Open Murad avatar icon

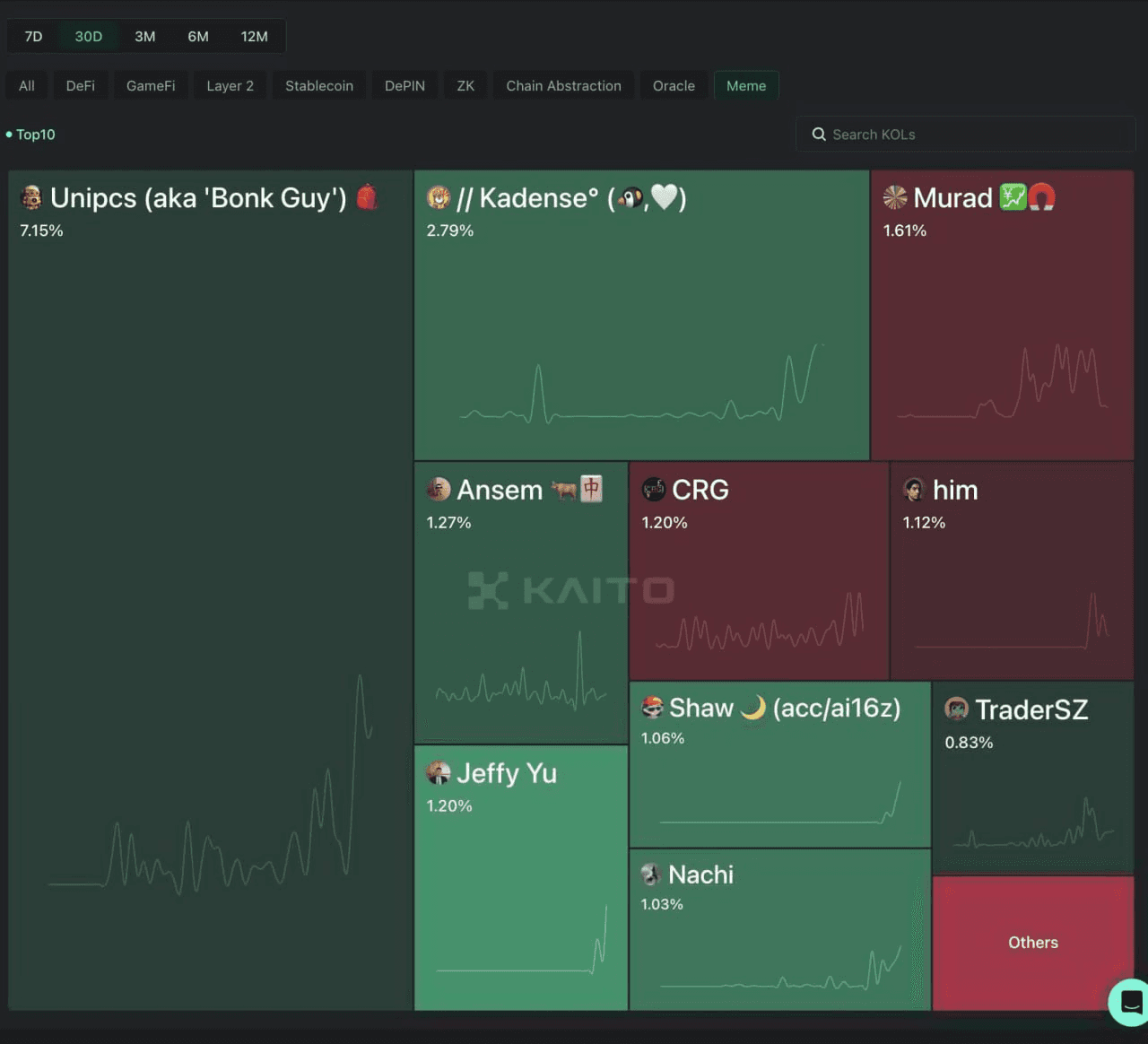[x=895, y=197]
